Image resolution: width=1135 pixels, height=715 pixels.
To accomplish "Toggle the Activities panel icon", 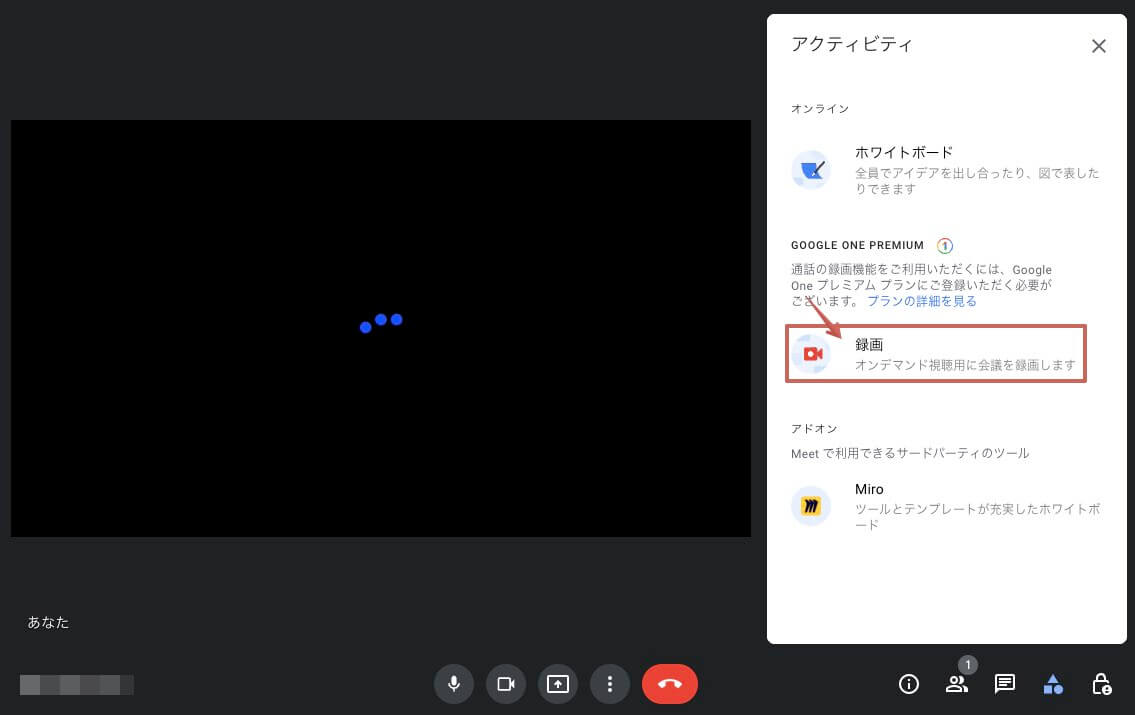I will [1052, 684].
